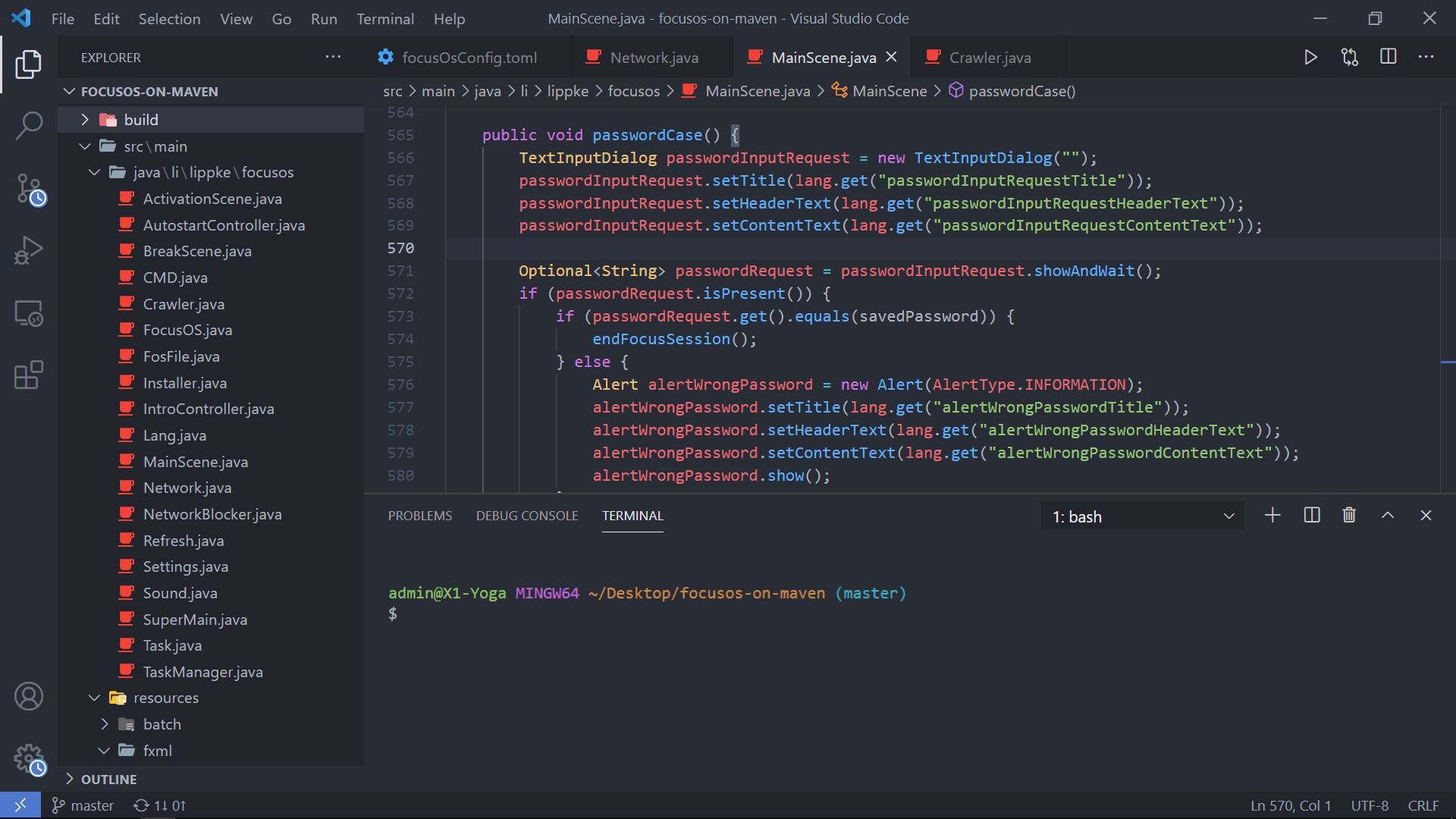Open changes compare icon in editor toolbar
Screen dimensions: 1456x819
click(x=1350, y=57)
